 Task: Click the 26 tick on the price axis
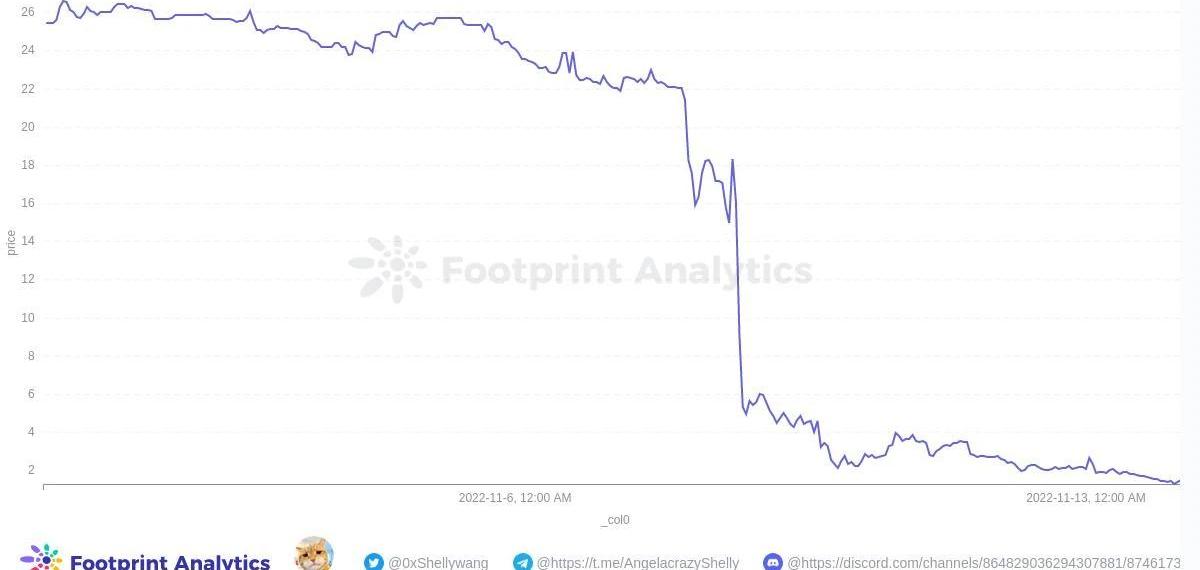point(27,12)
